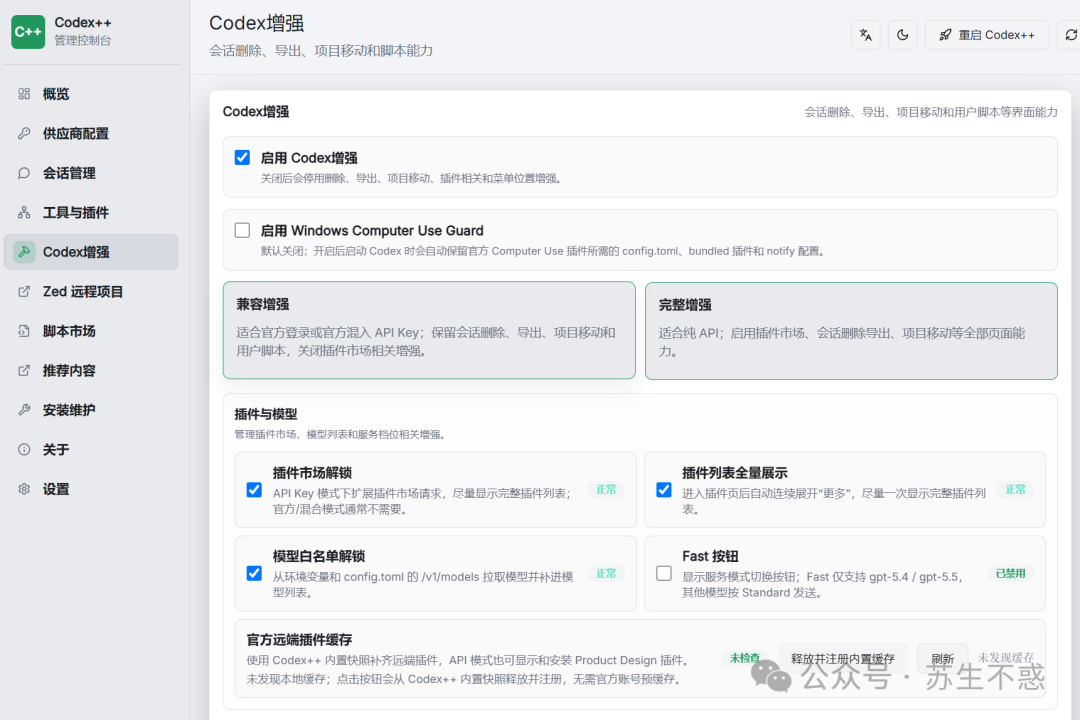Toggle 插件市场解锁 checkbox
Screen dimensions: 1080x720
point(254,490)
